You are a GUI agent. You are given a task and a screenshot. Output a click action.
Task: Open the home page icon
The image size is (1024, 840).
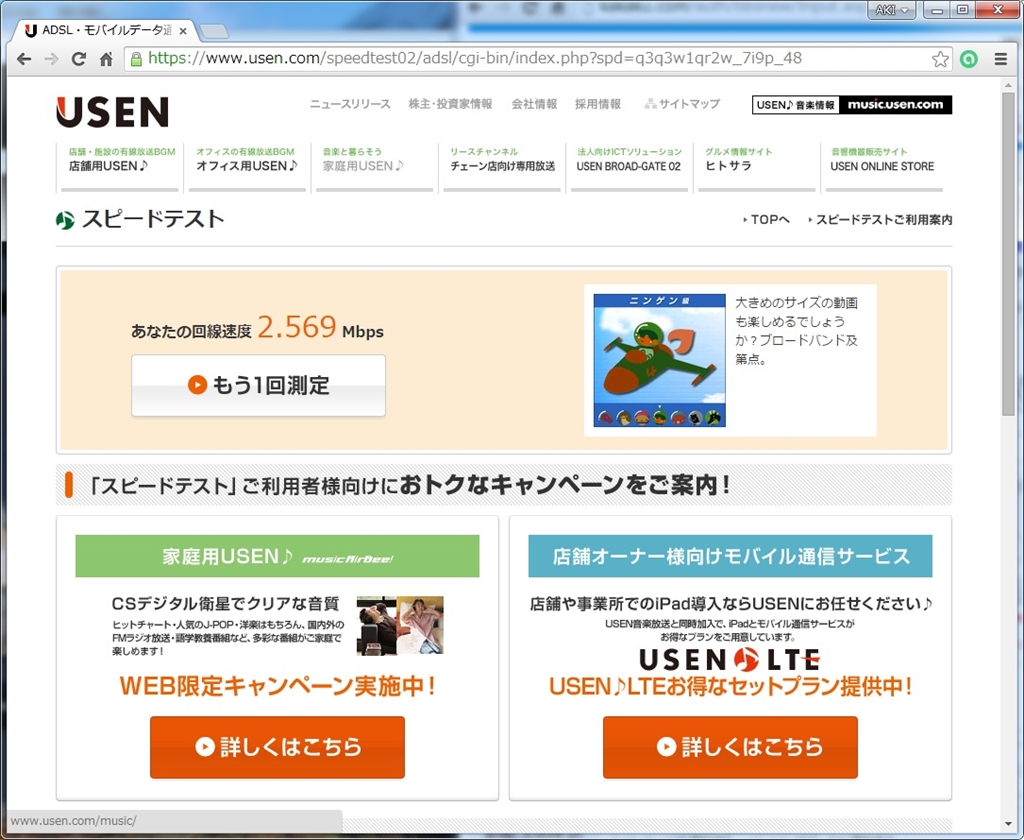click(106, 59)
